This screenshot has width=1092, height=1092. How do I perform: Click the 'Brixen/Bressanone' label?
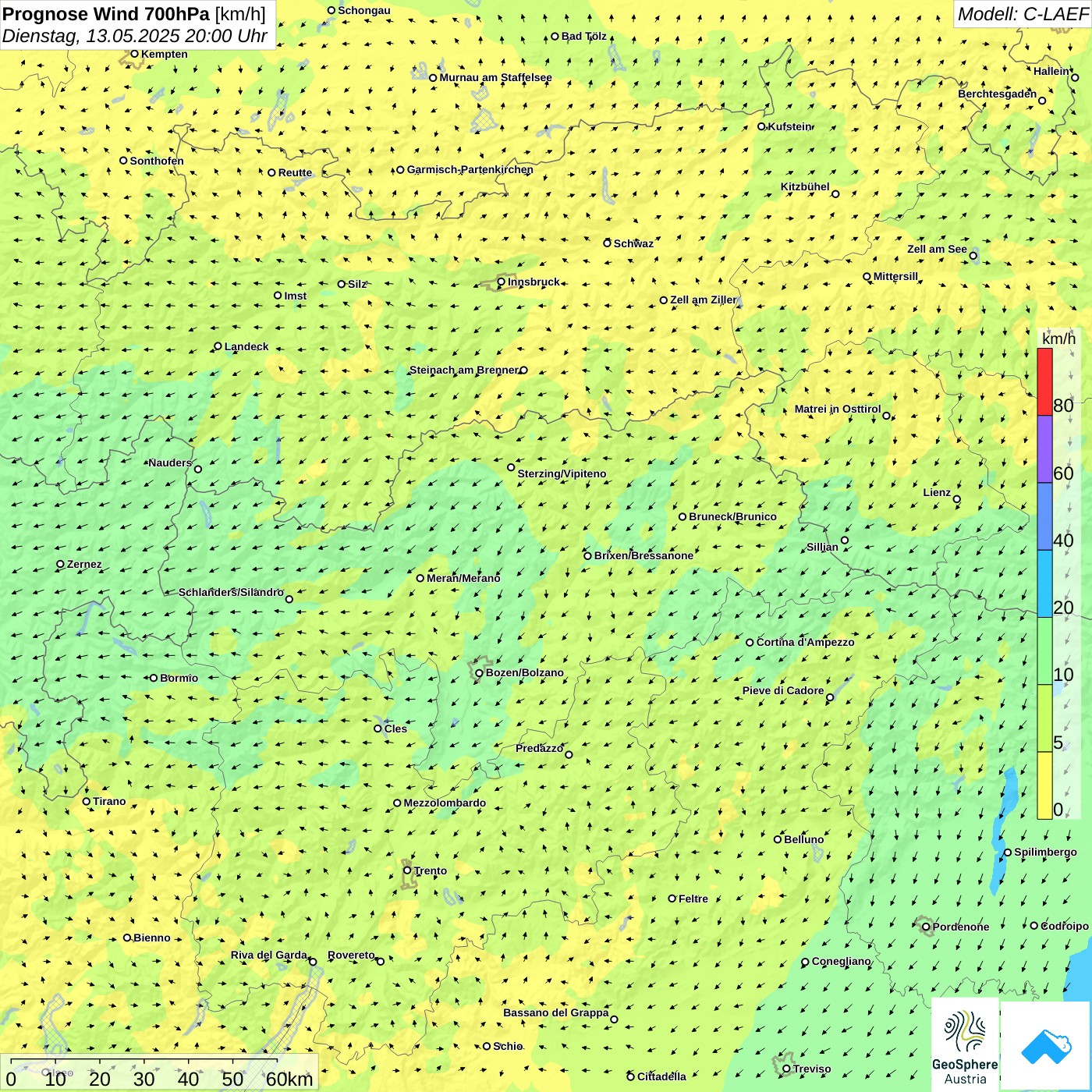pyautogui.click(x=643, y=556)
